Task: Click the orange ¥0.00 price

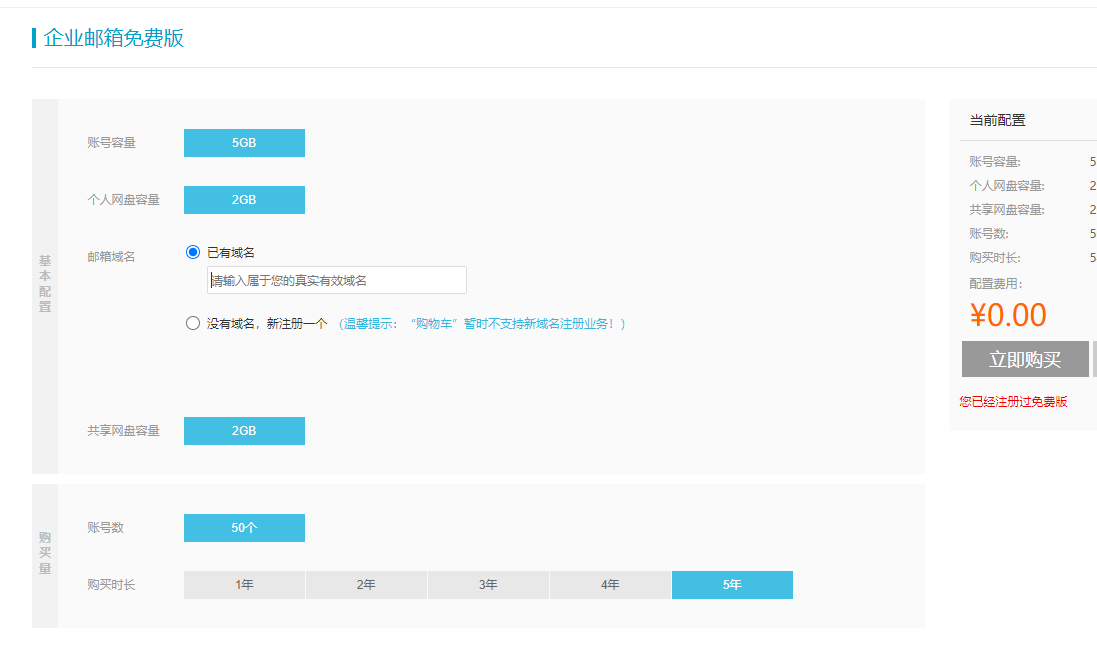Action: [1008, 315]
